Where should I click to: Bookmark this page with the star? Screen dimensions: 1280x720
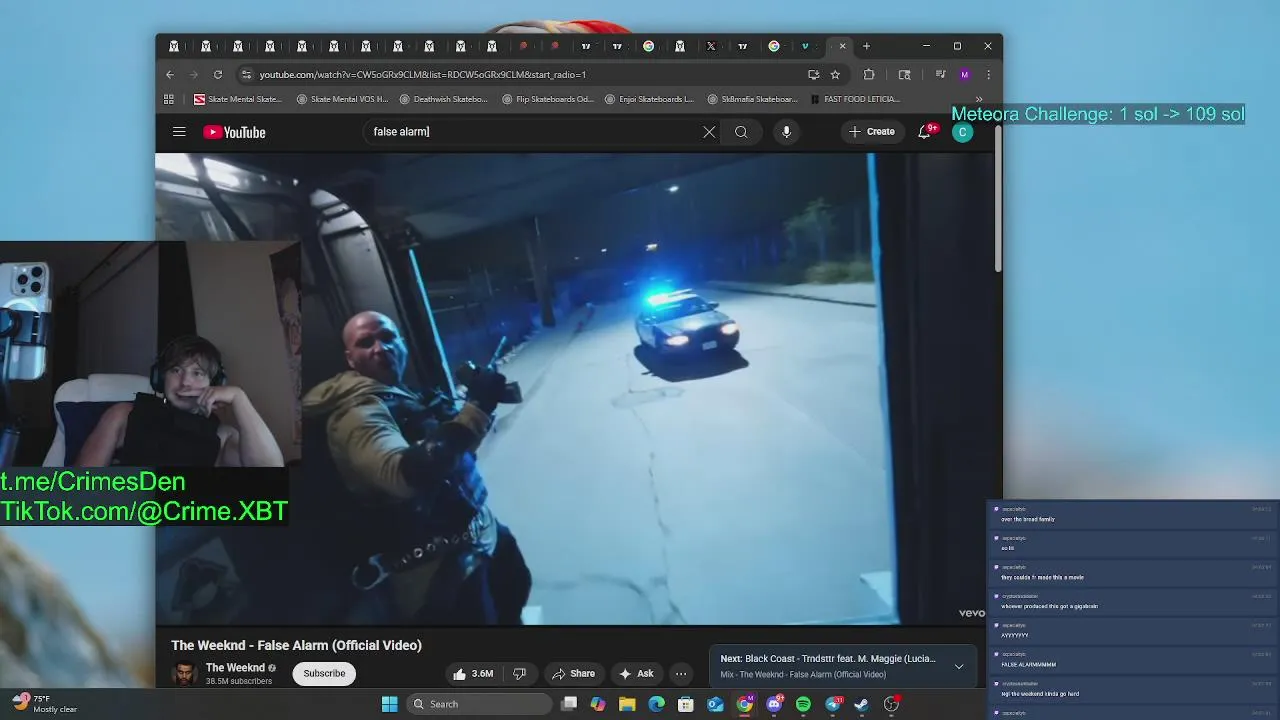click(x=835, y=74)
